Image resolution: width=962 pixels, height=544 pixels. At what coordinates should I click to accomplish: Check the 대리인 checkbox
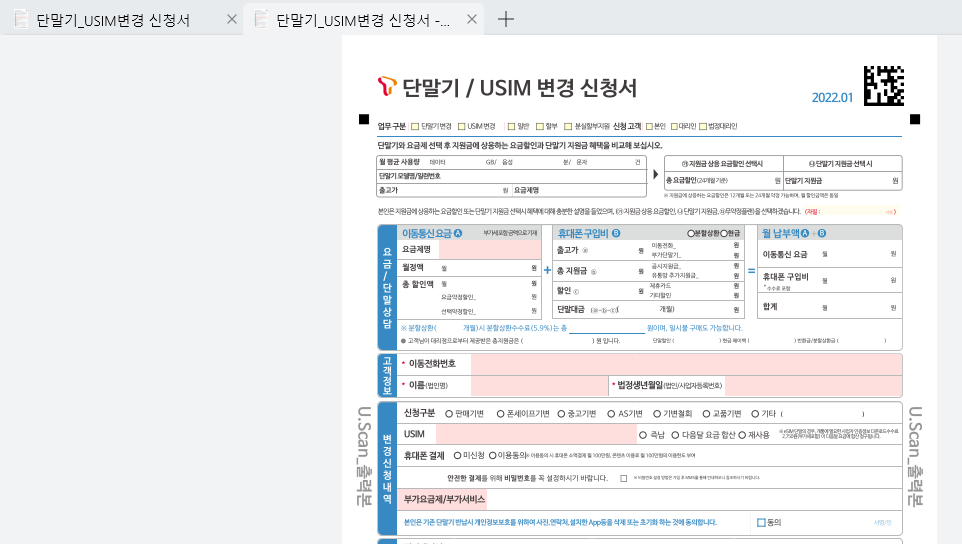coord(674,126)
